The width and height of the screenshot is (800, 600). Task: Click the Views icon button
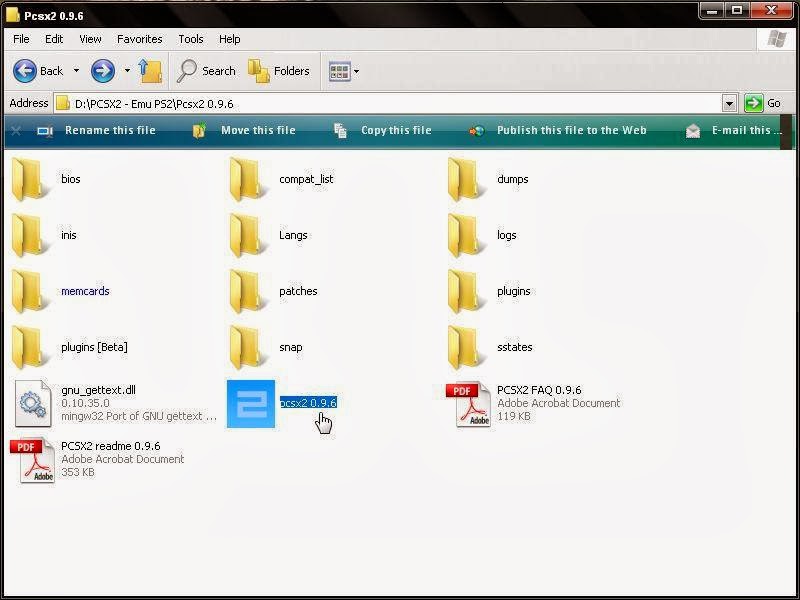(339, 71)
